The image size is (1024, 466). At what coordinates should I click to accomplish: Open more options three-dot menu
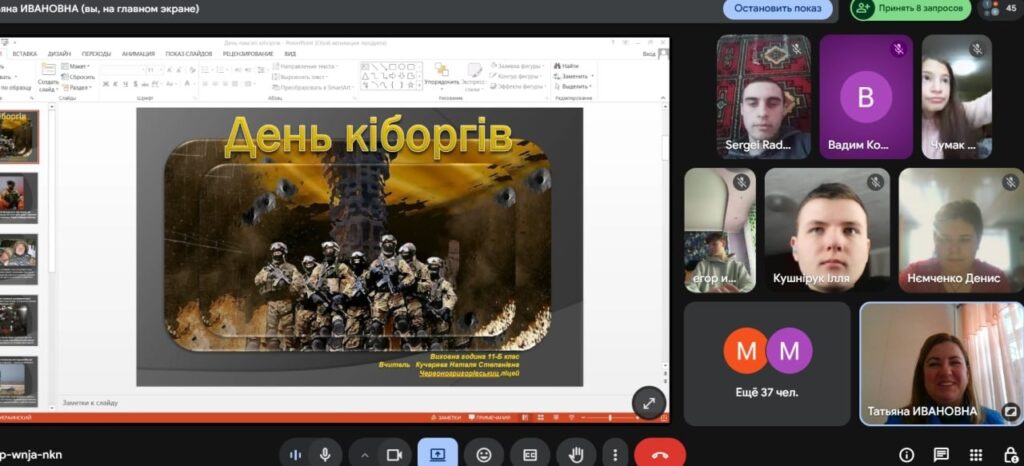pos(615,454)
